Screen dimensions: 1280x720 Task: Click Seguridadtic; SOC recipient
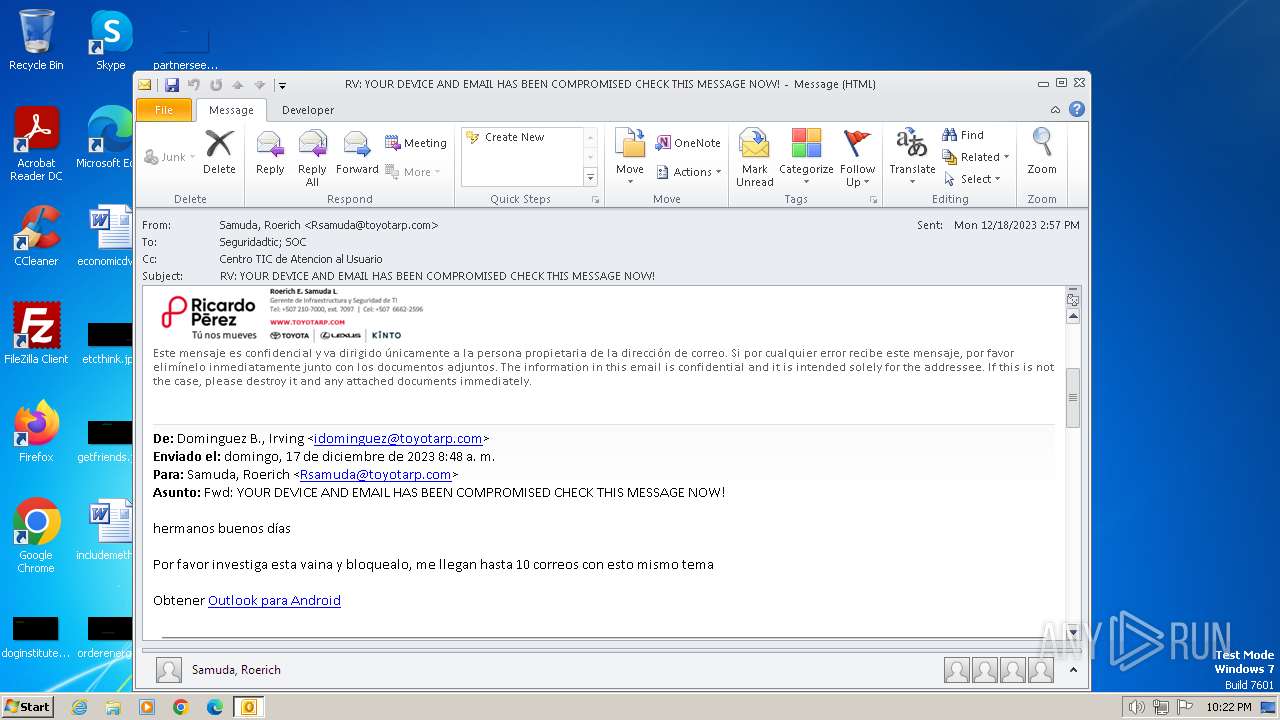(x=263, y=242)
